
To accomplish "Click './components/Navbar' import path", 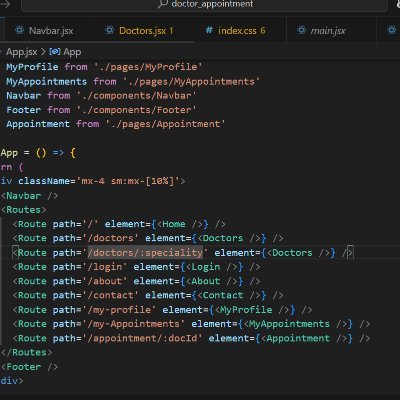I will point(136,96).
